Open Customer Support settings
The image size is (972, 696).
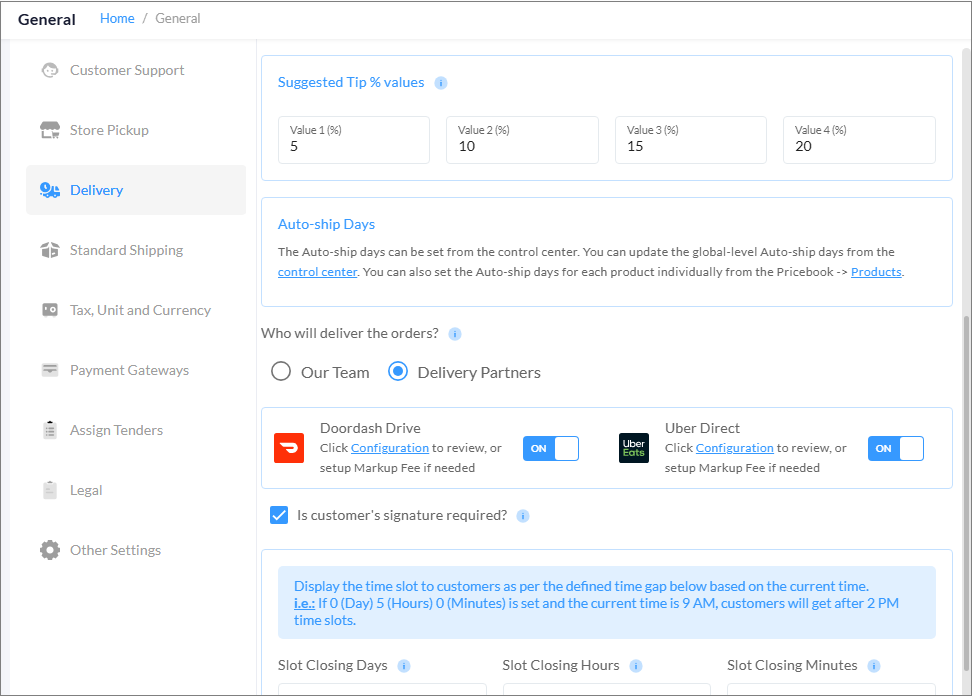pyautogui.click(x=136, y=70)
